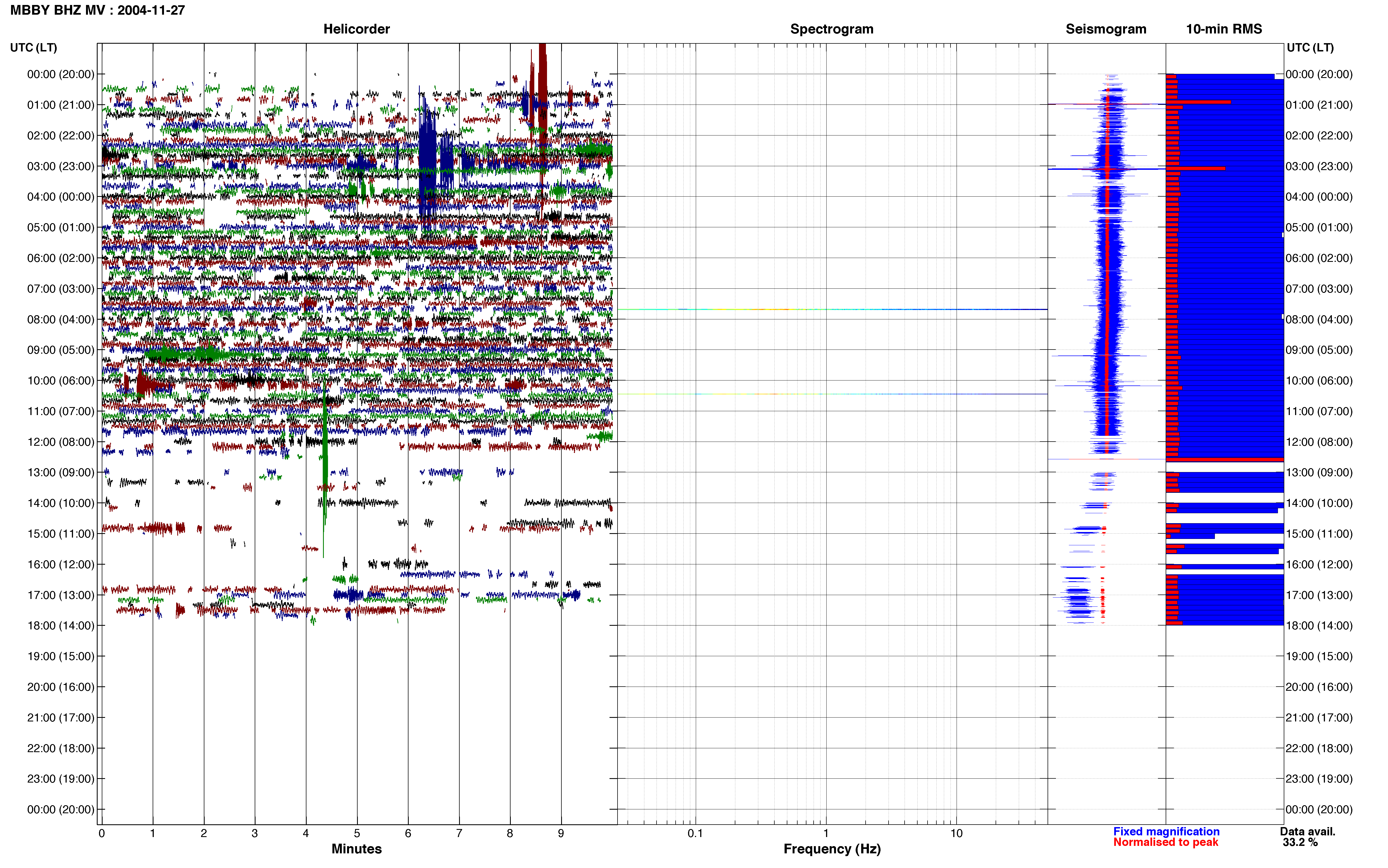Viewport: 1388px width, 868px height.
Task: Click the right '21:00 (17:00)' time label
Action: 1319,718
